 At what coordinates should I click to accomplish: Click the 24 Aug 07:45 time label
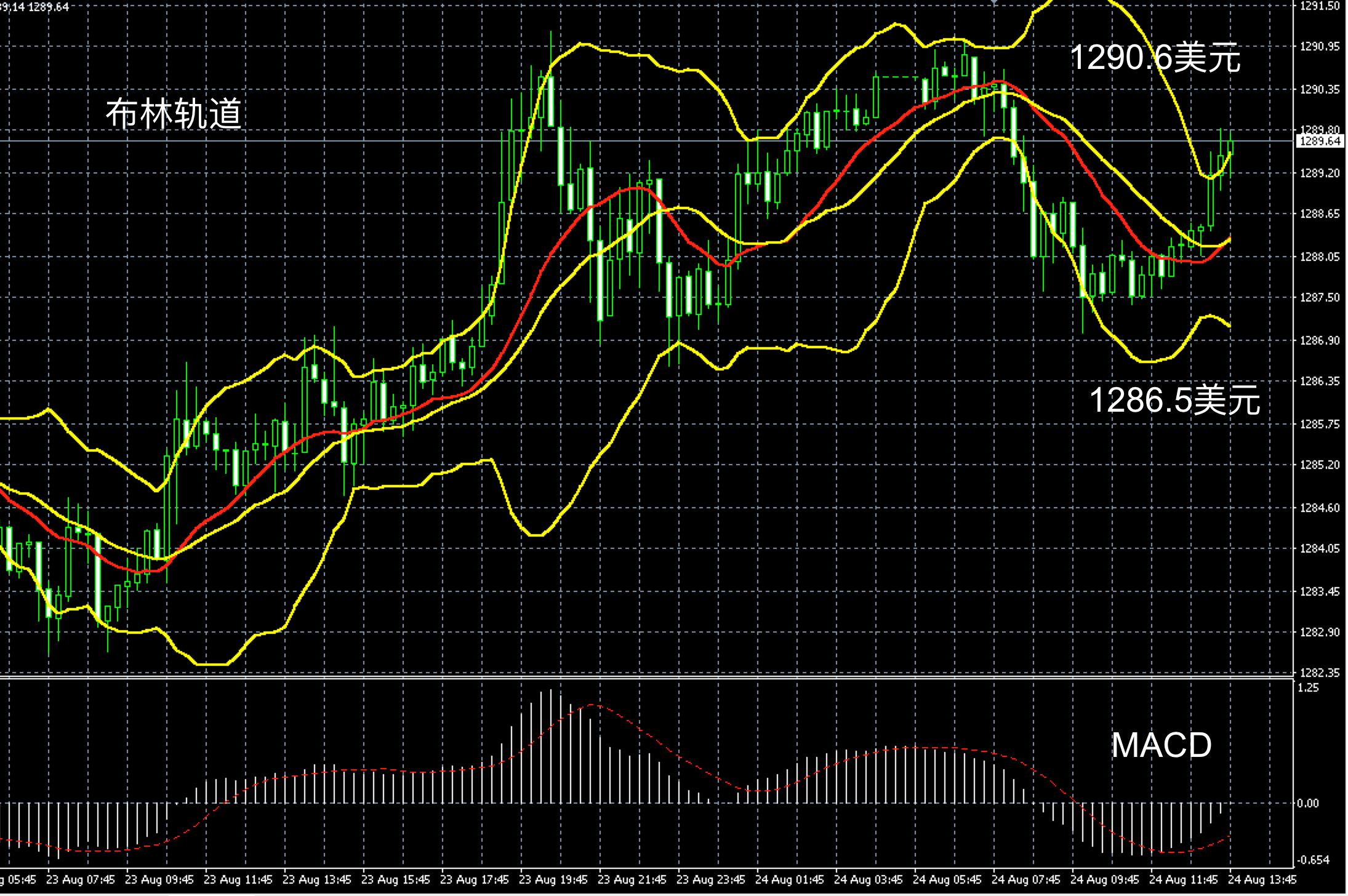(x=1025, y=880)
